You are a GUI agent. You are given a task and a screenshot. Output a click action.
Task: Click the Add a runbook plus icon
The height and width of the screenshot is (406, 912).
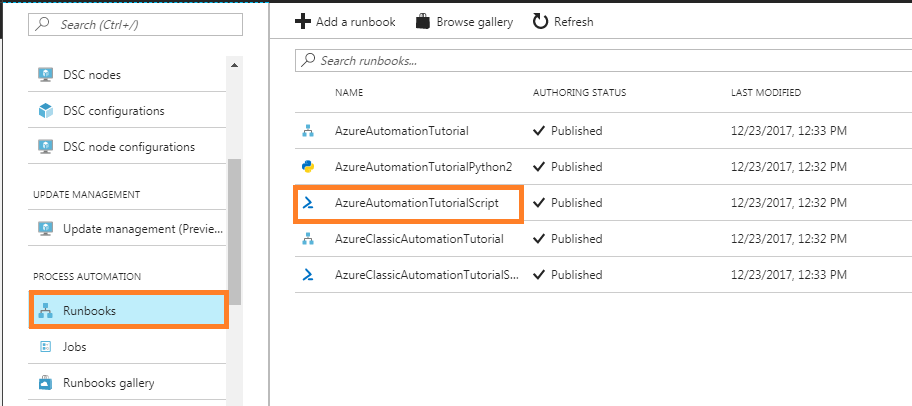click(303, 21)
